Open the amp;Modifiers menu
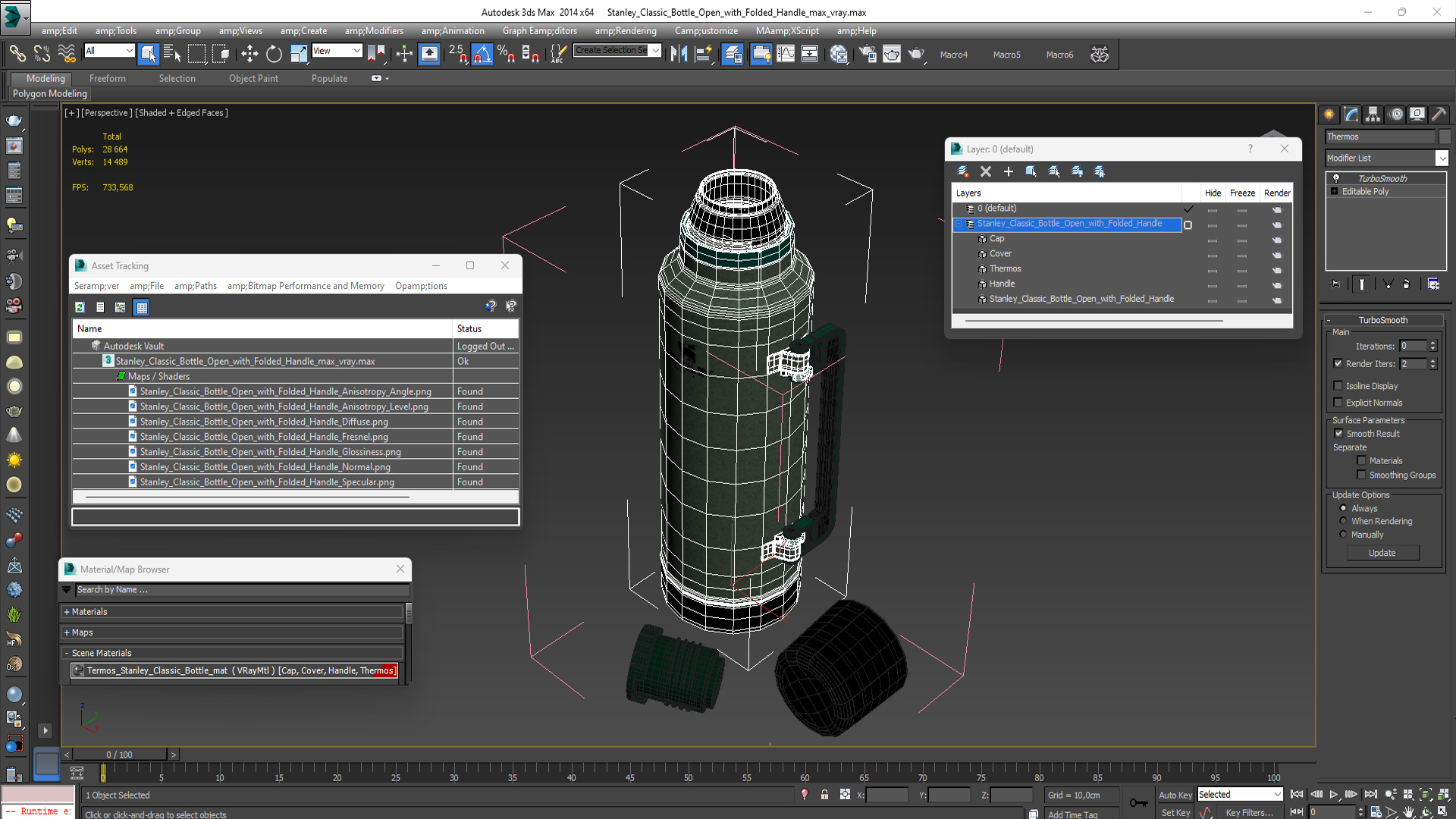1456x819 pixels. (x=374, y=31)
